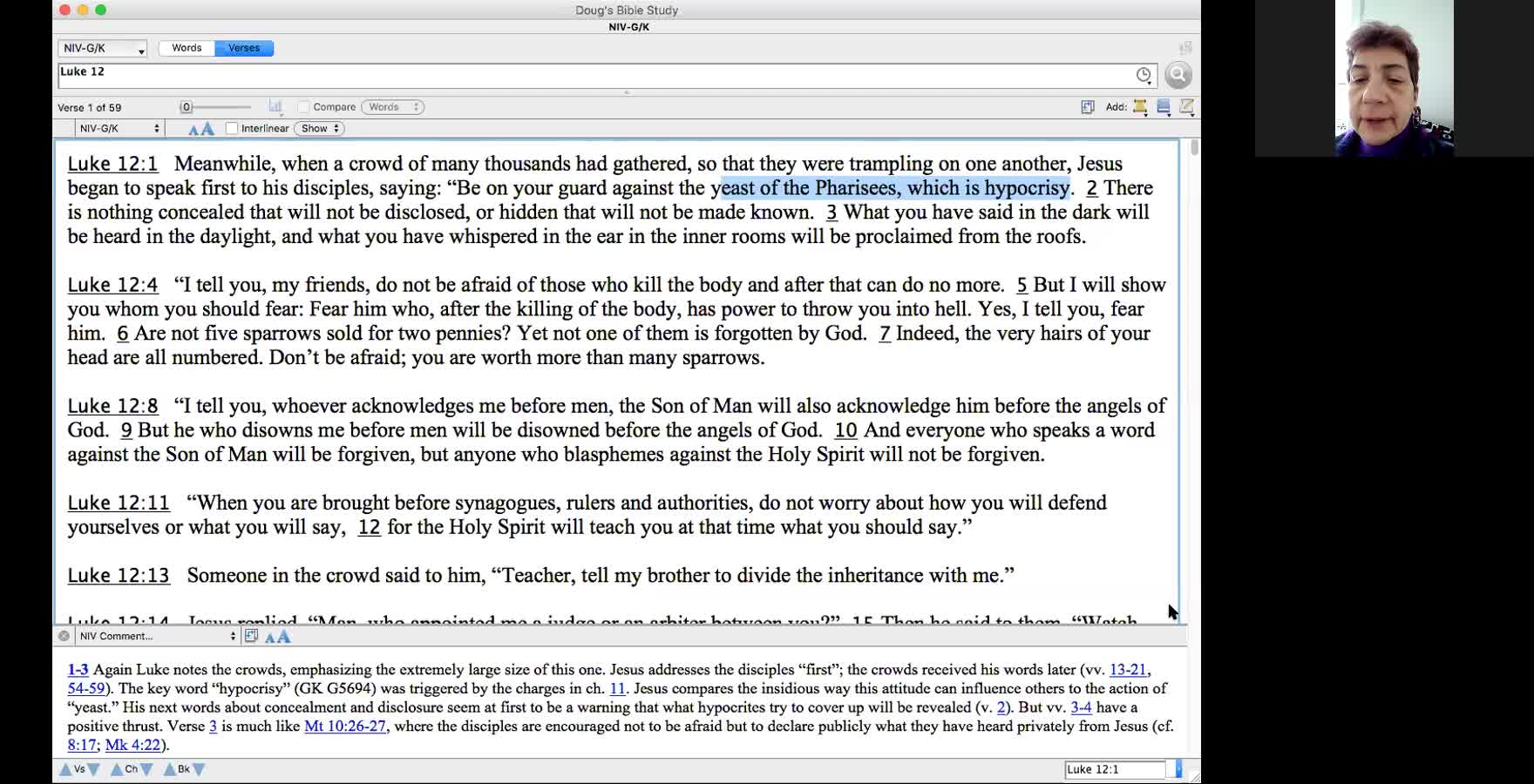Click verse number 10 in the text

point(845,430)
